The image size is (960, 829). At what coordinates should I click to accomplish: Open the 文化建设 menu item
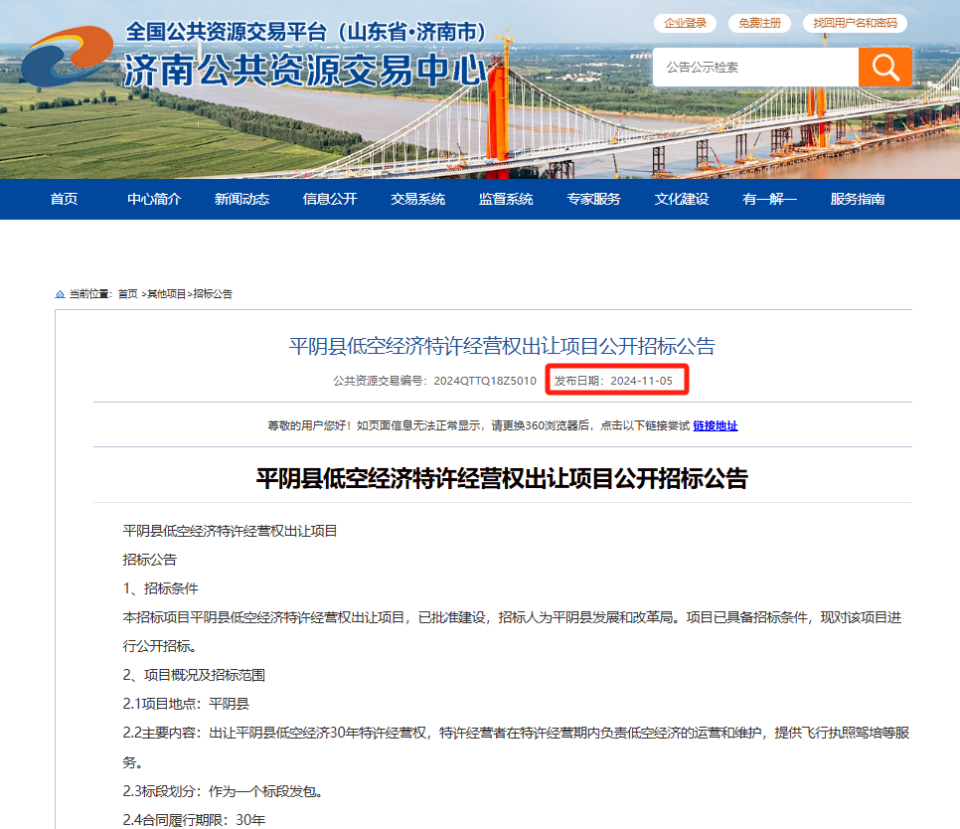(680, 199)
